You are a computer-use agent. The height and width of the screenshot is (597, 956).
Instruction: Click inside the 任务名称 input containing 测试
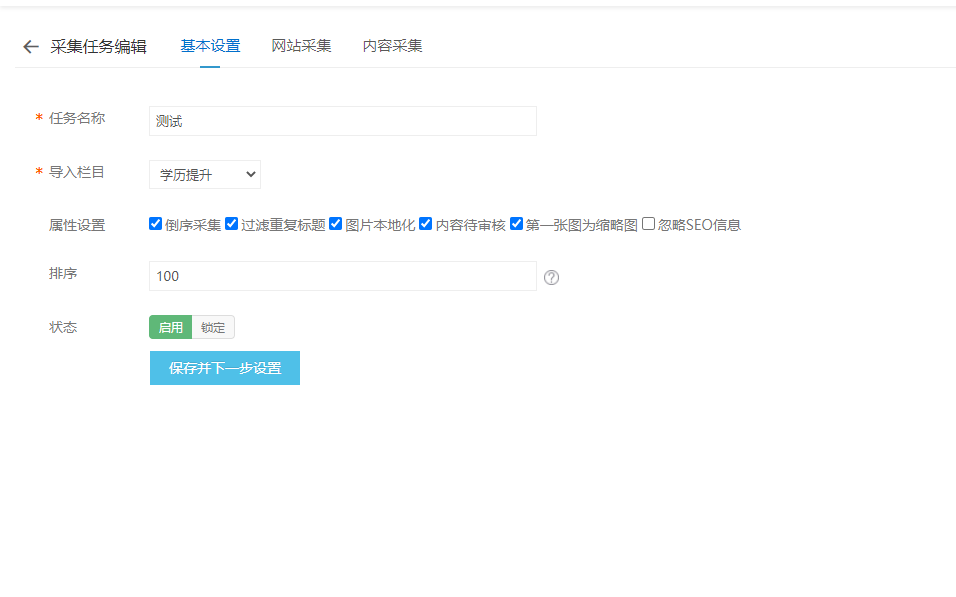pyautogui.click(x=343, y=120)
